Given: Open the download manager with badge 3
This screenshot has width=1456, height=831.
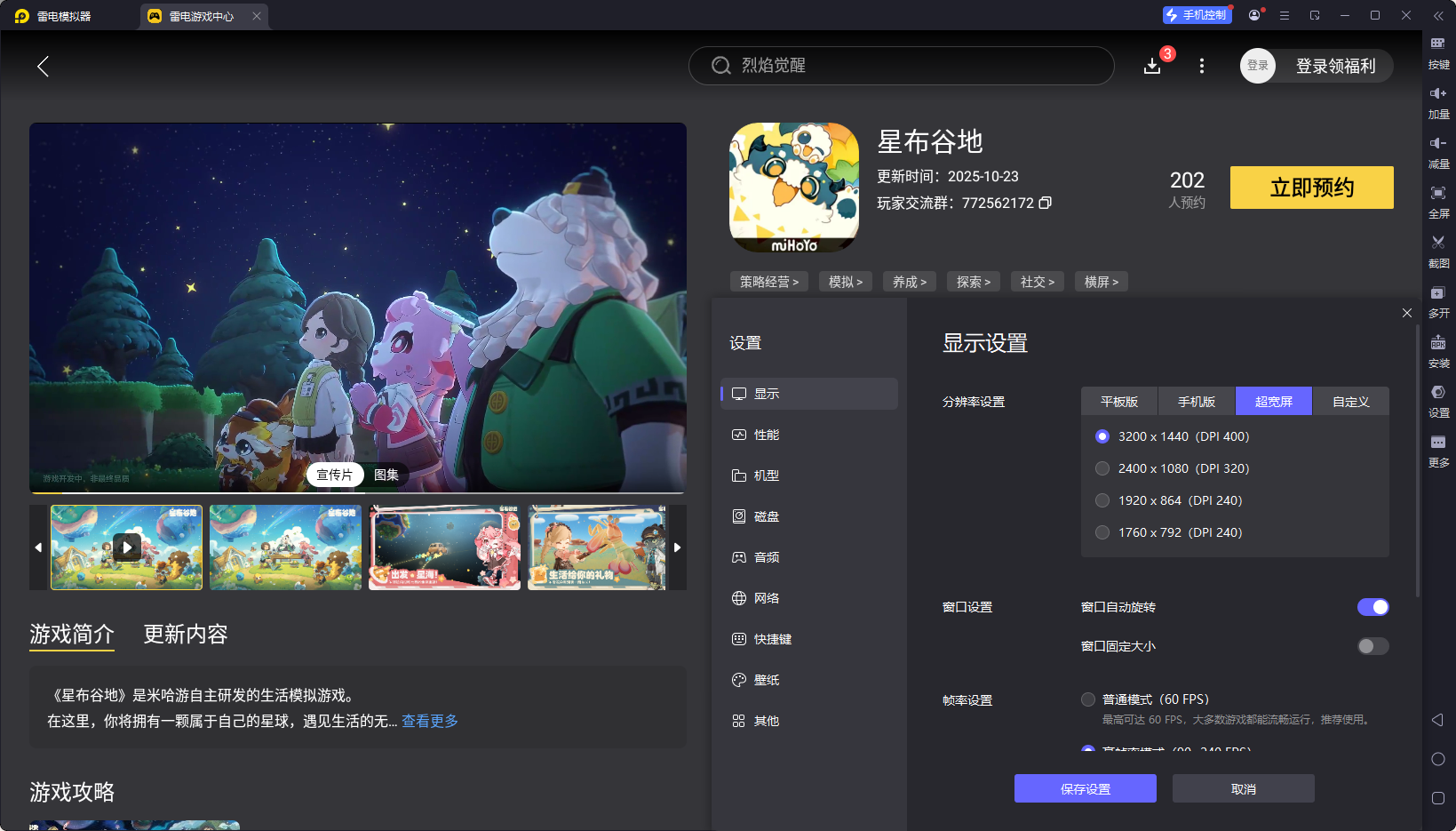Looking at the screenshot, I should click(1152, 66).
